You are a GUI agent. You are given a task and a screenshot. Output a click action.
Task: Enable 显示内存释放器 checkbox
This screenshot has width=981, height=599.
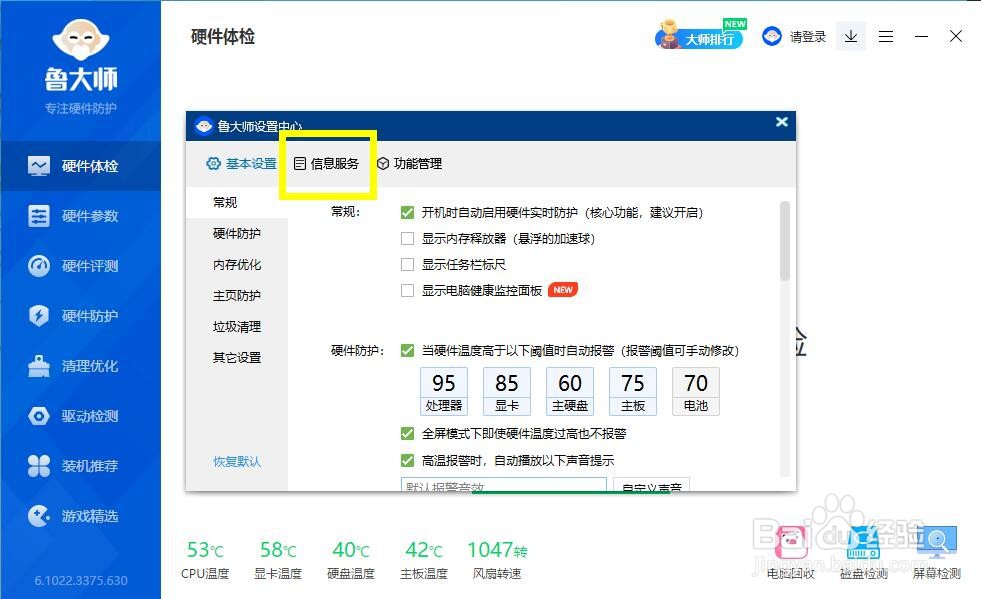click(x=407, y=238)
